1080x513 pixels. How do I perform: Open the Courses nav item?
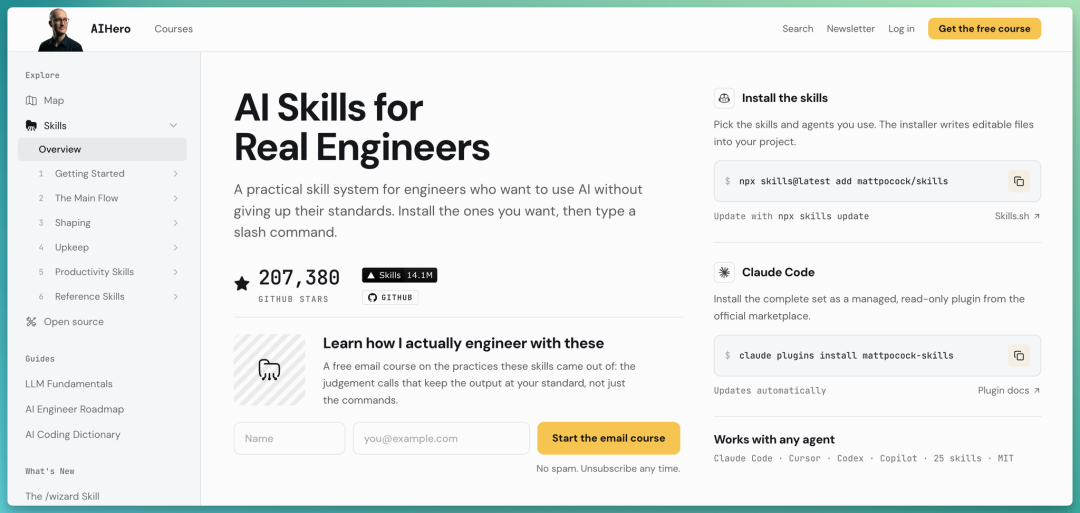pyautogui.click(x=174, y=29)
